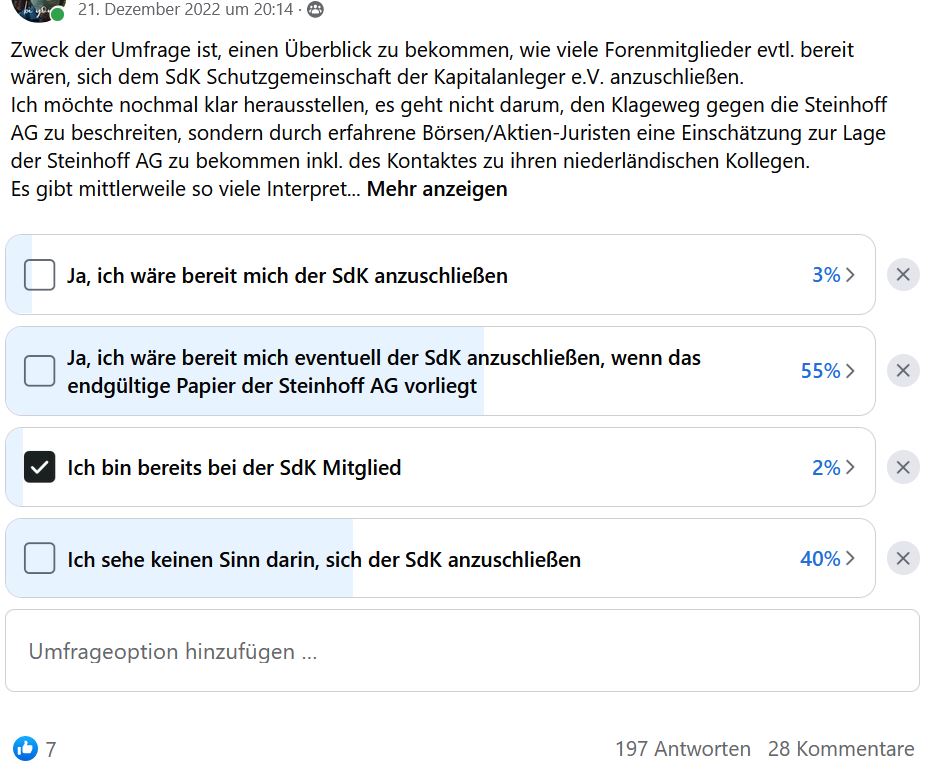936x774 pixels.
Task: Remove the last poll option with the X
Action: pyautogui.click(x=903, y=559)
